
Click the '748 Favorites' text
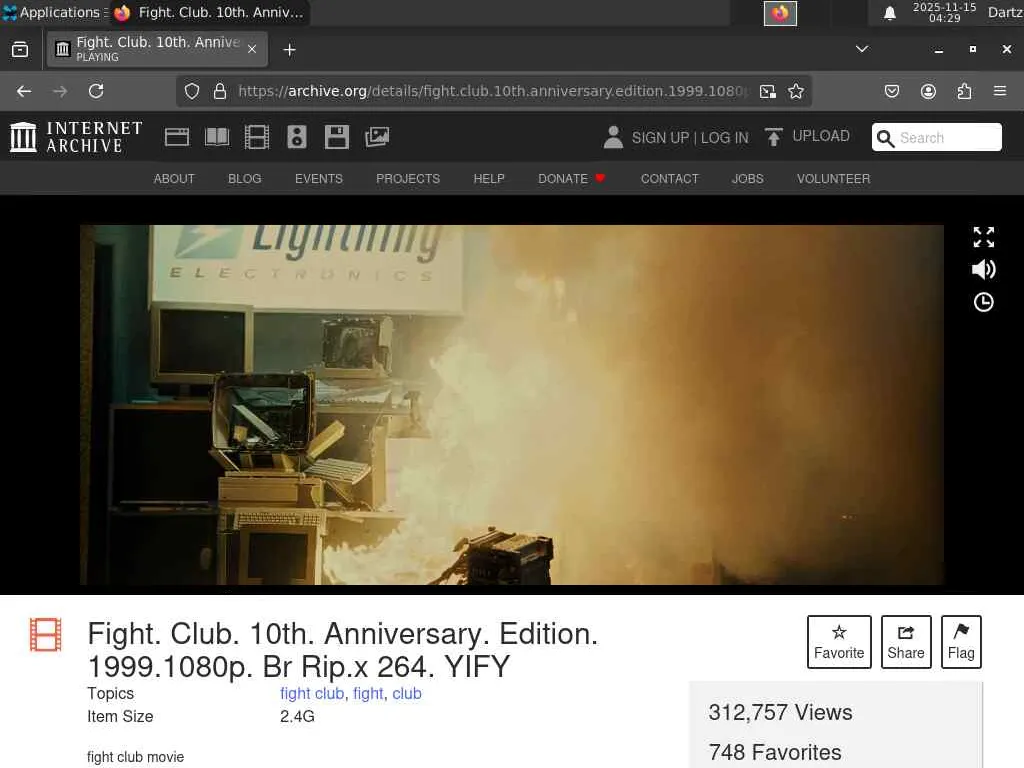tap(775, 752)
